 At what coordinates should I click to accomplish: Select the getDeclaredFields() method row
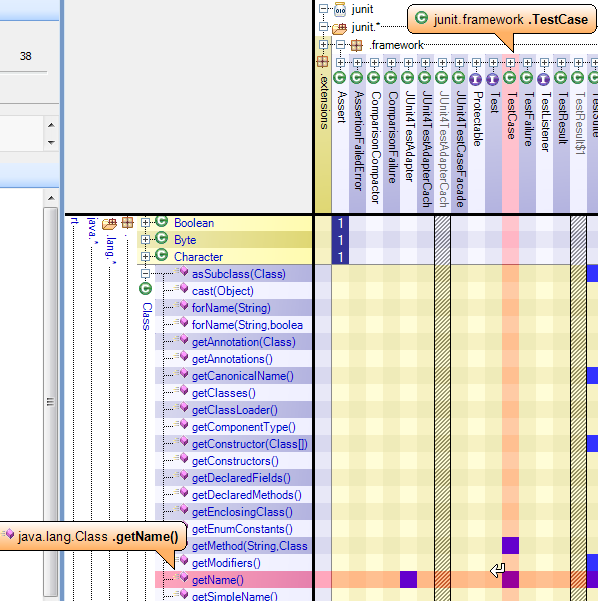233,478
